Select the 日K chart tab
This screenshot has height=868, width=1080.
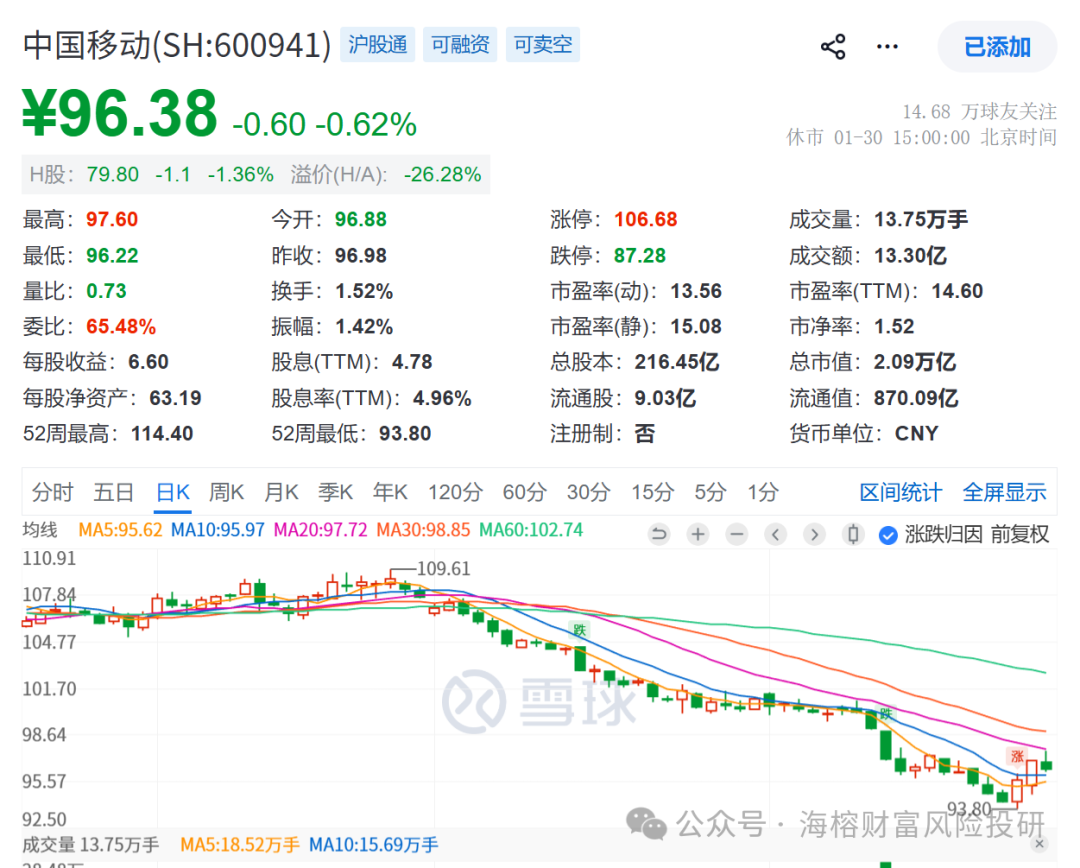tap(173, 492)
